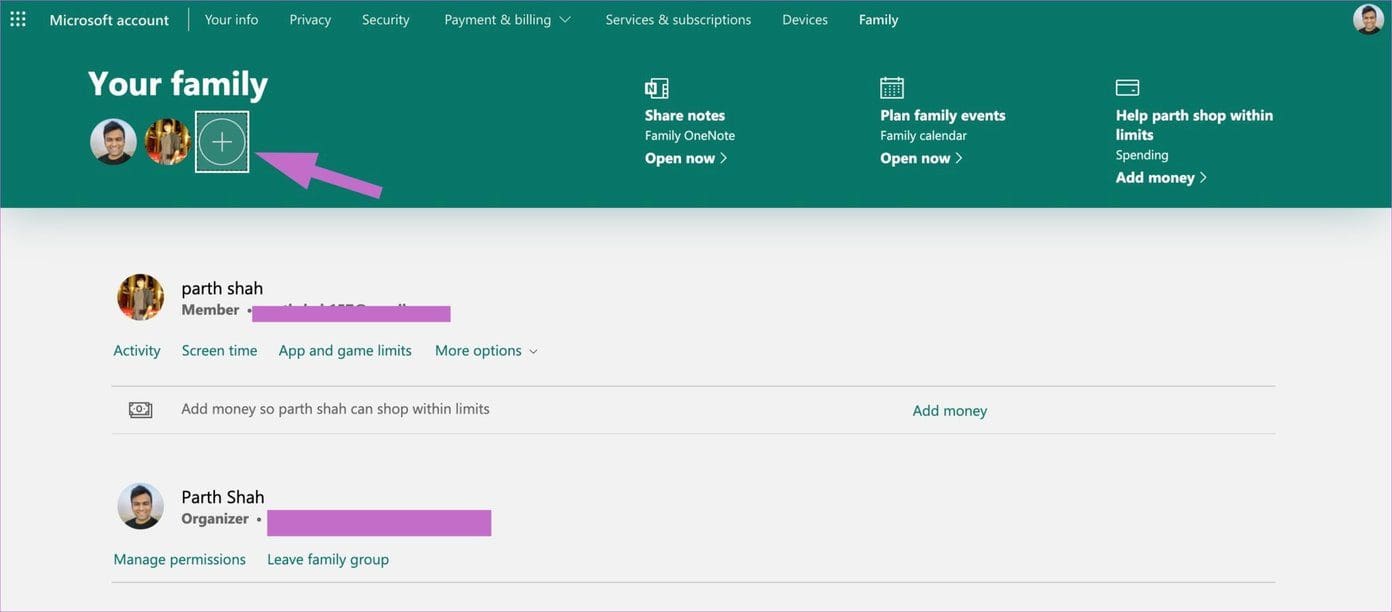Open the Microsoft apps launcher grid
1392x612 pixels.
click(x=18, y=19)
